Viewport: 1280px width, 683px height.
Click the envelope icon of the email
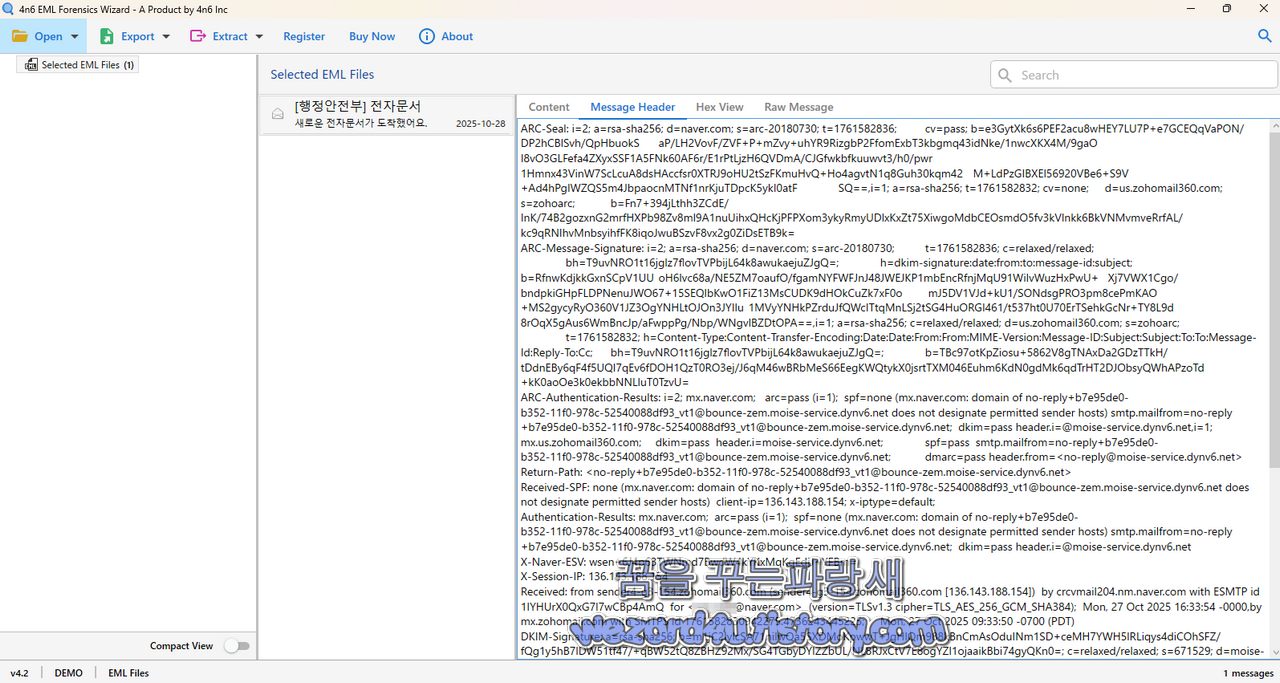click(278, 115)
